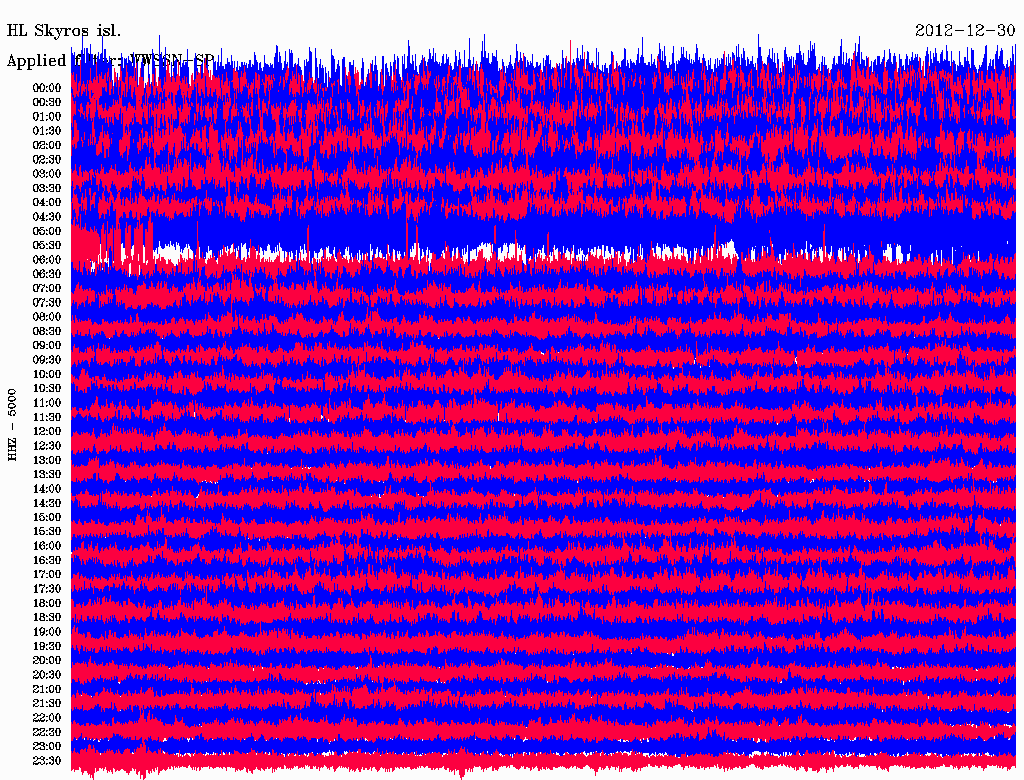Click the HHZ - 5000 axis label
1024x780 pixels.
point(12,425)
